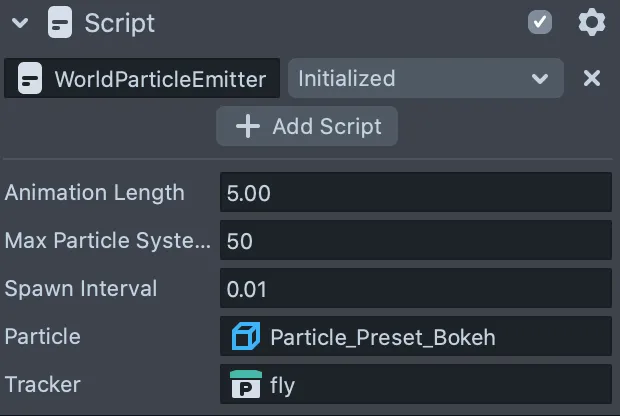
Task: Click the WorldParticleEmitter script file icon
Action: [x=30, y=78]
